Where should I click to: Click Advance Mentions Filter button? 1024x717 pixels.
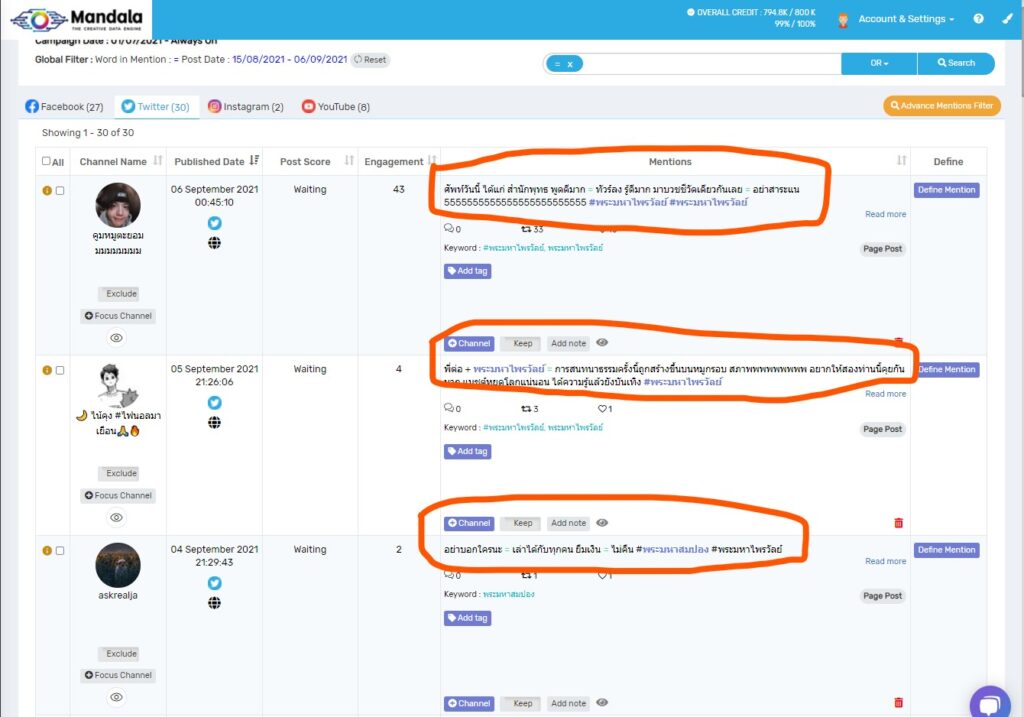coord(941,106)
